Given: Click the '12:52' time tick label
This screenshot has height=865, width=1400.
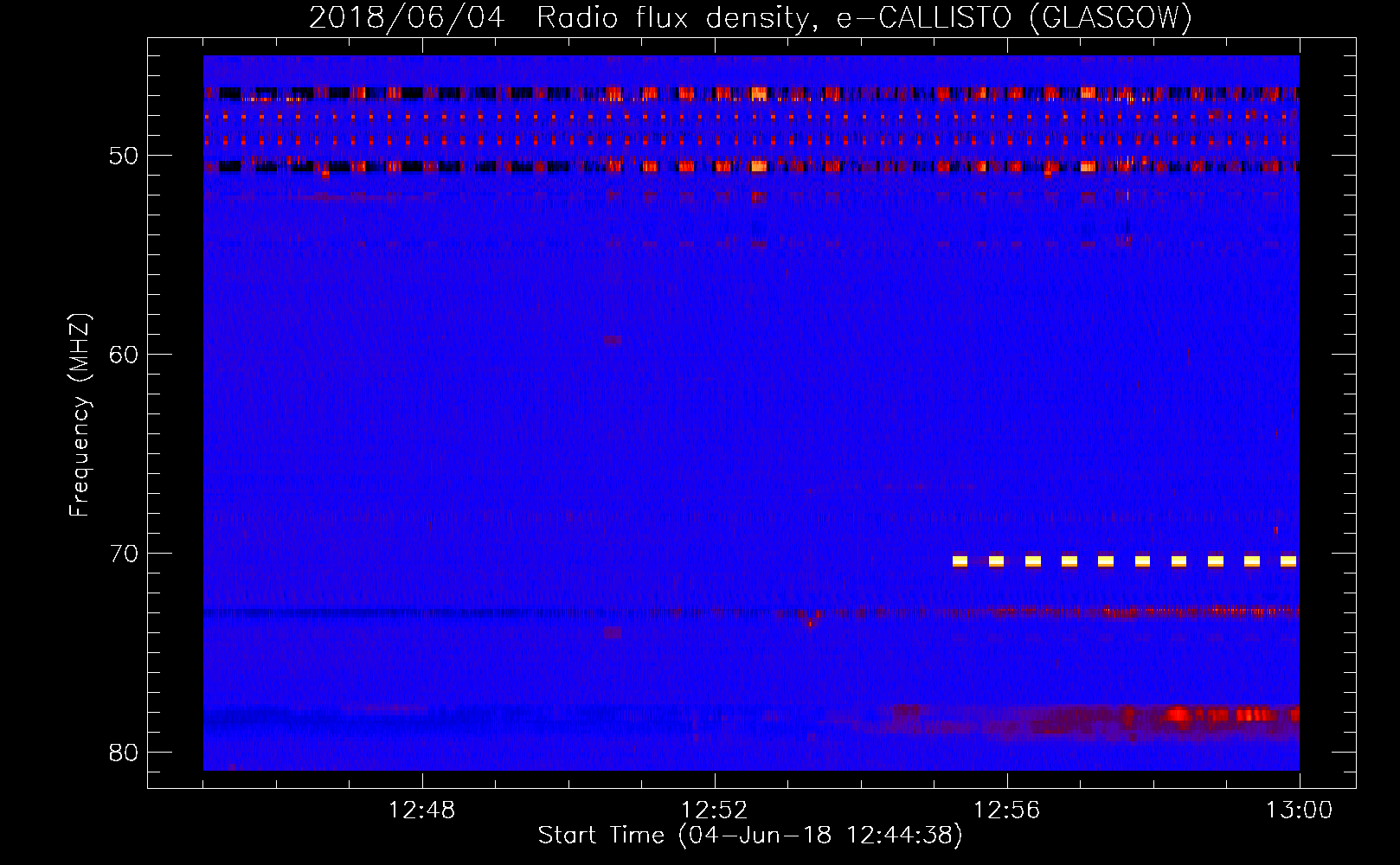Looking at the screenshot, I should tap(714, 811).
